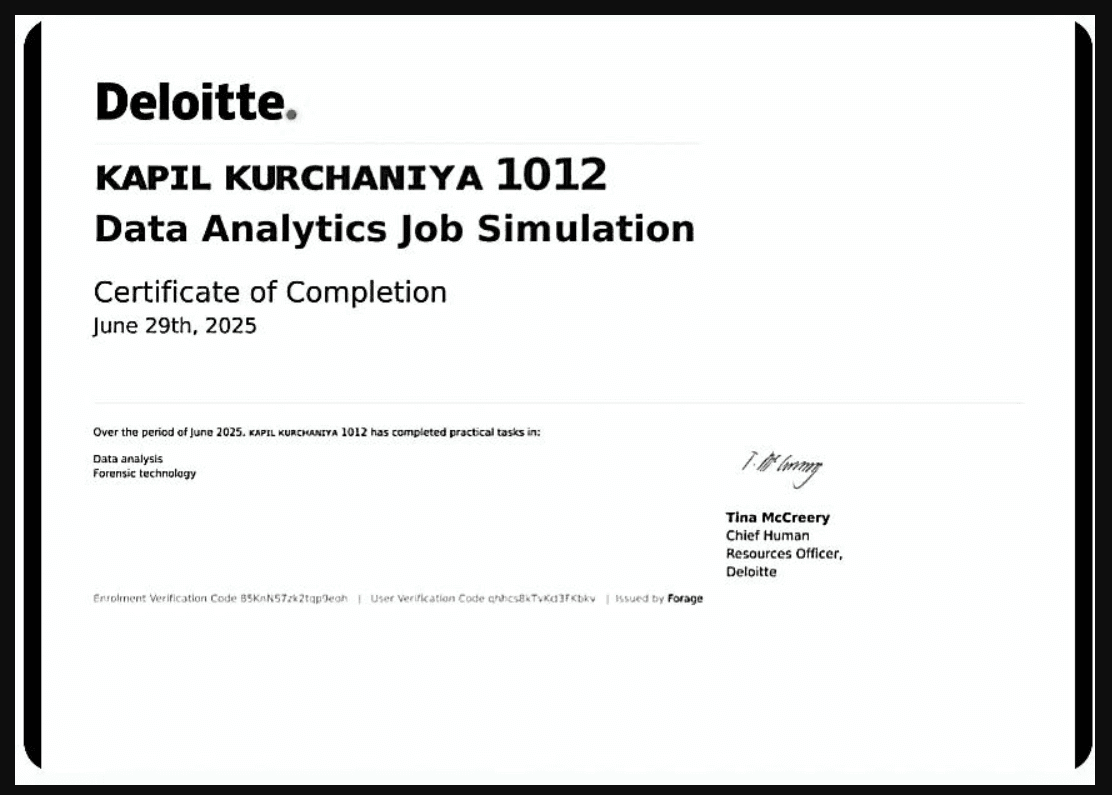Click the 'Chief Human Resources Officer, Deloitte' title

[784, 553]
